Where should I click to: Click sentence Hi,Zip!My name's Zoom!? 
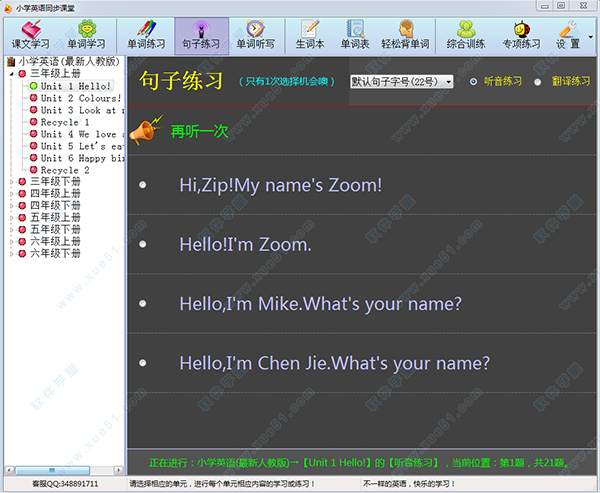(x=280, y=185)
